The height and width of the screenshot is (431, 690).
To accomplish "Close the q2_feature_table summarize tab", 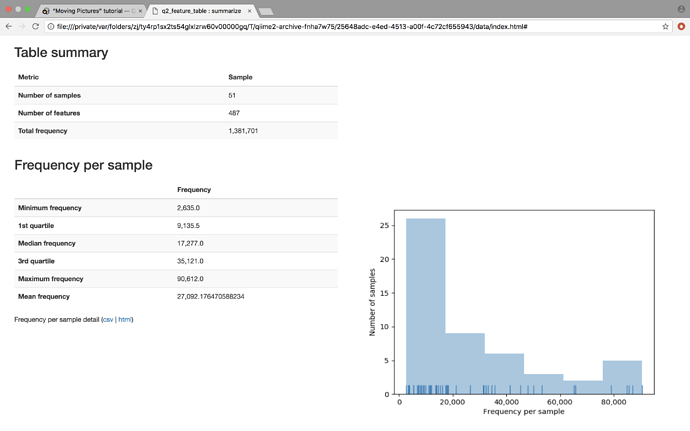I will [x=250, y=11].
